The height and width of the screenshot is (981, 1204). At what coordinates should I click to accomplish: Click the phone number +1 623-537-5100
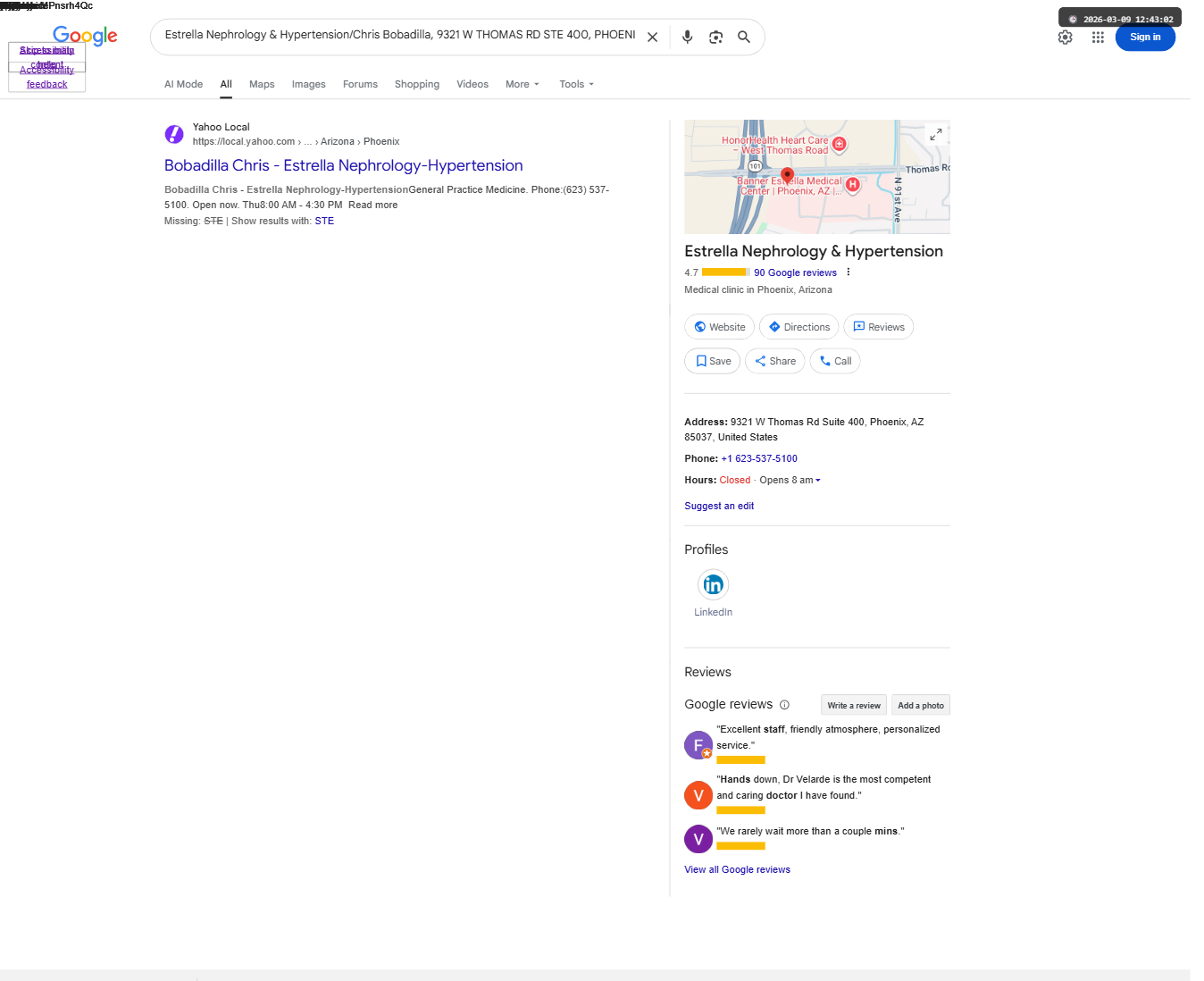coord(759,458)
